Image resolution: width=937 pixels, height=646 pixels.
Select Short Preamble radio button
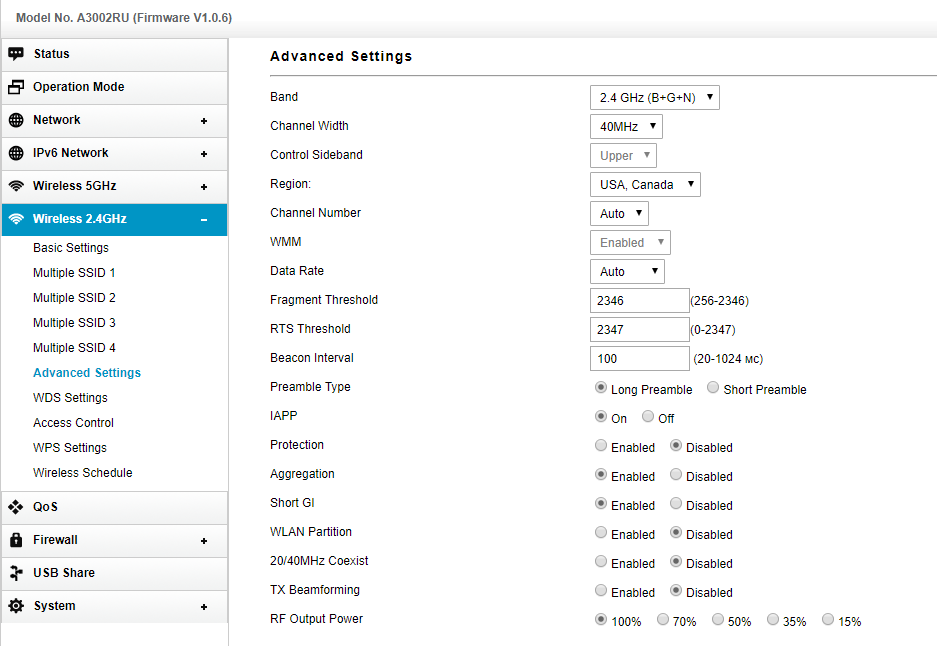[x=713, y=387]
